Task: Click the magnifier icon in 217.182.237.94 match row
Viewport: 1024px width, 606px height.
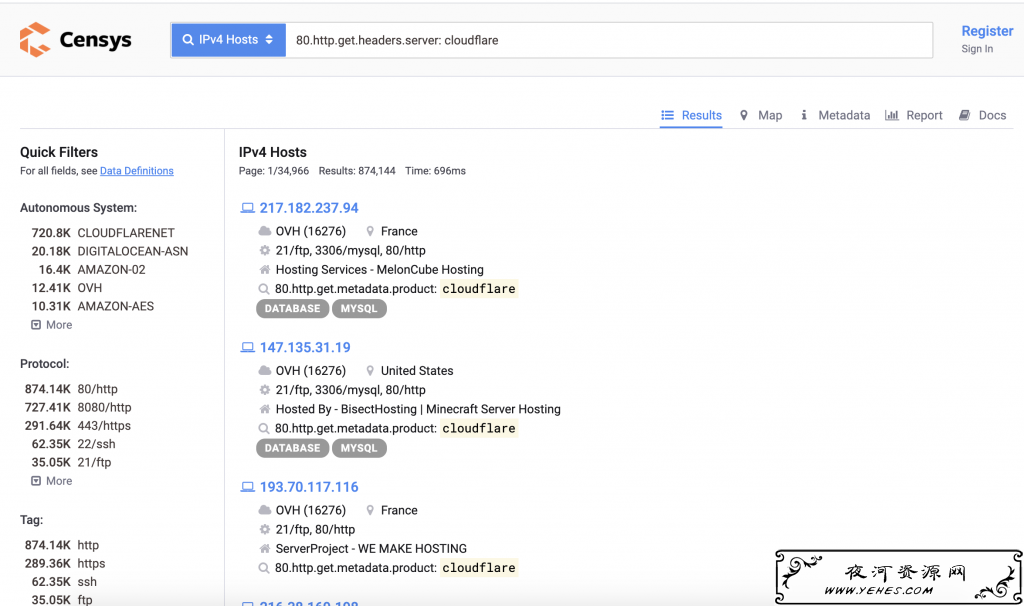Action: 264,289
